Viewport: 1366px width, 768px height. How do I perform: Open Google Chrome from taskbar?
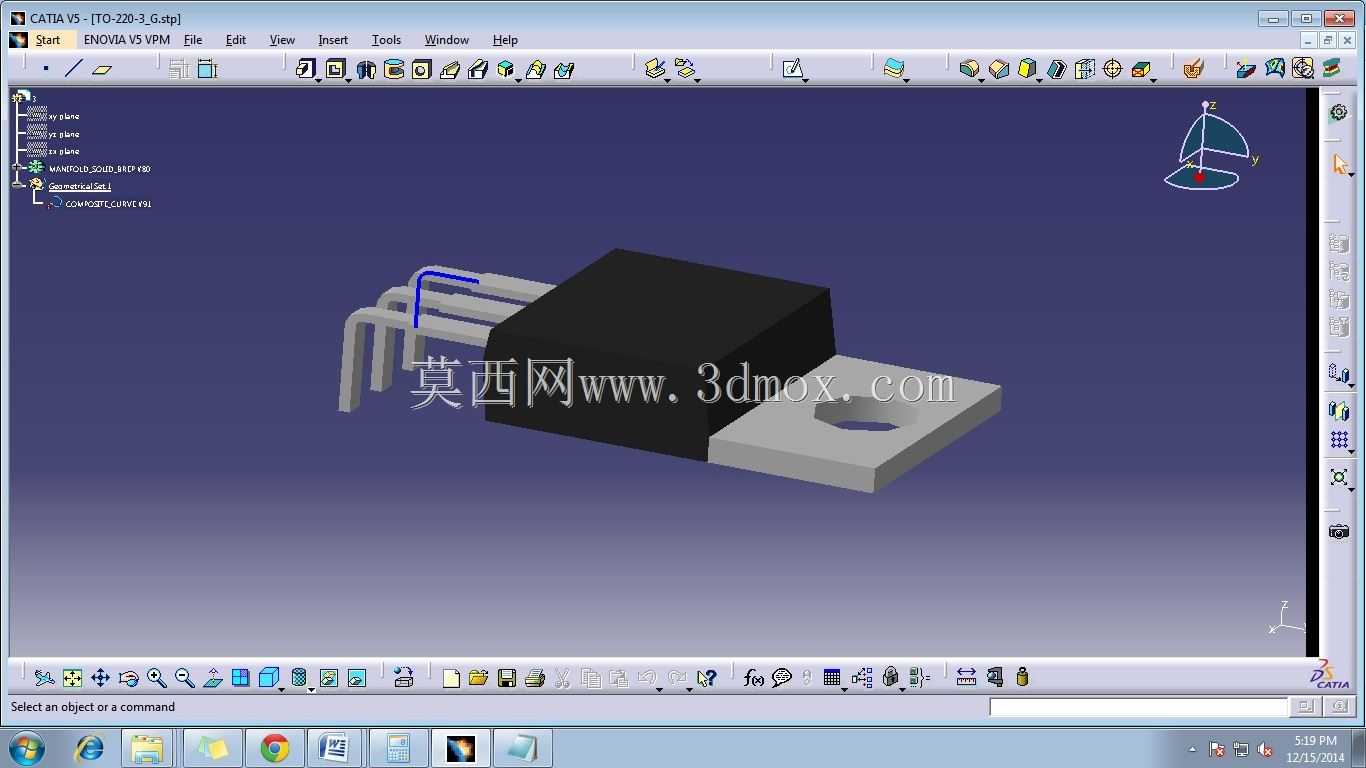275,748
